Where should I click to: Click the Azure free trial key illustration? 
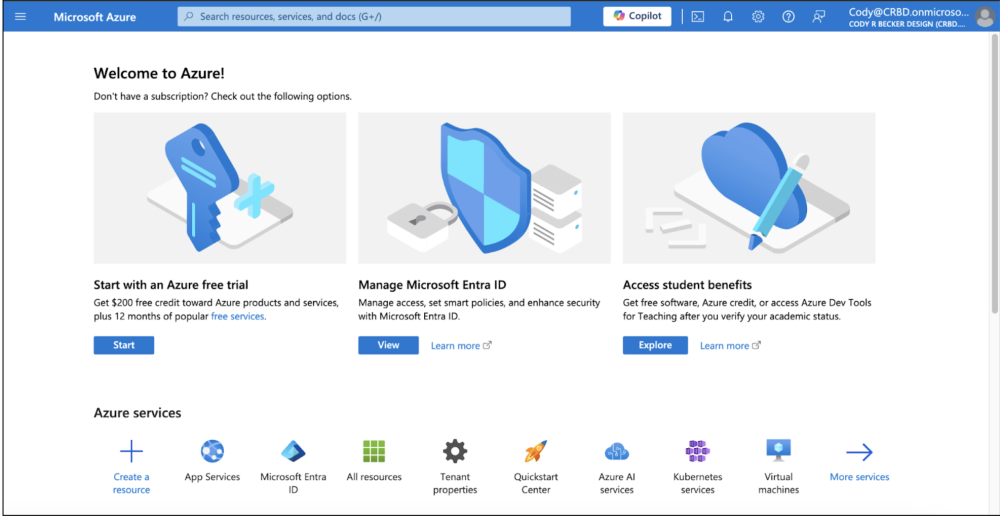220,188
